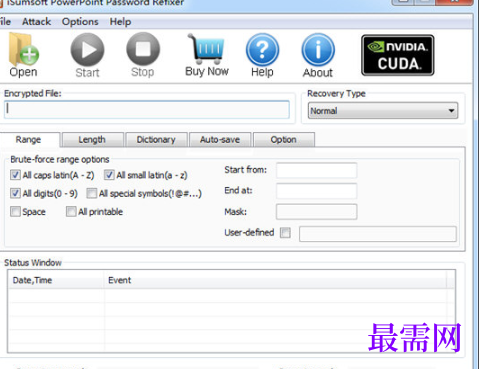480x369 pixels.
Task: Stop the running attack
Action: pos(143,55)
